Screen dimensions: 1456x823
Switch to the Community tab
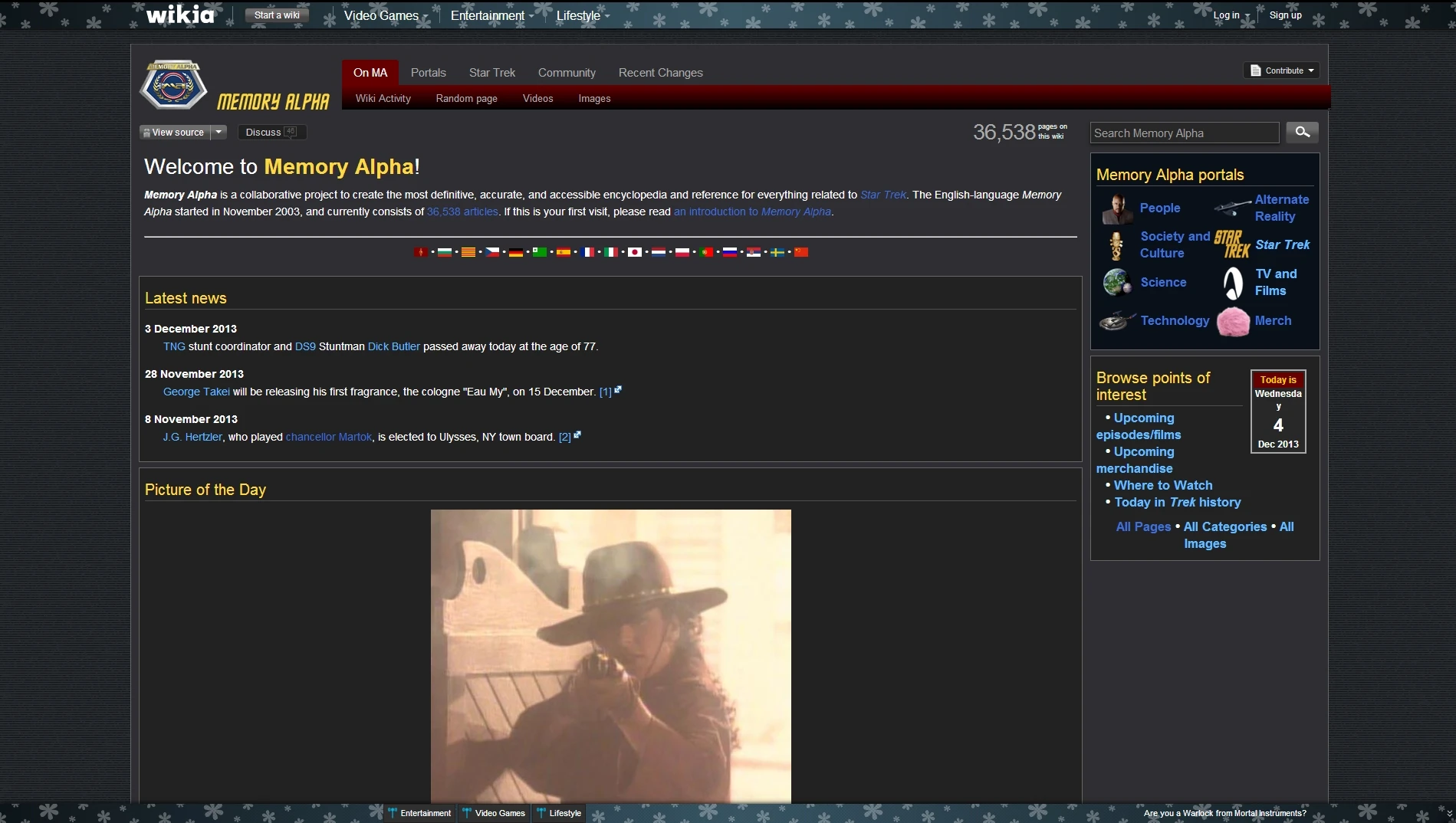(x=567, y=73)
